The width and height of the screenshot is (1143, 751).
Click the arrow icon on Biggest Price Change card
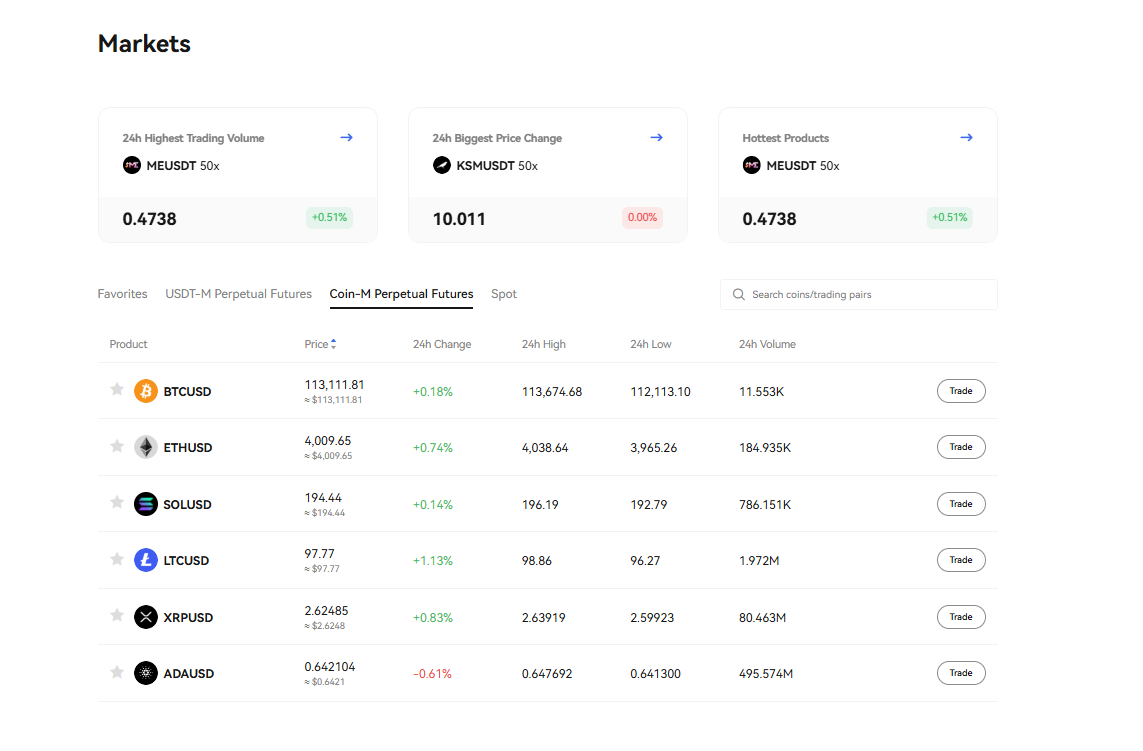[656, 137]
